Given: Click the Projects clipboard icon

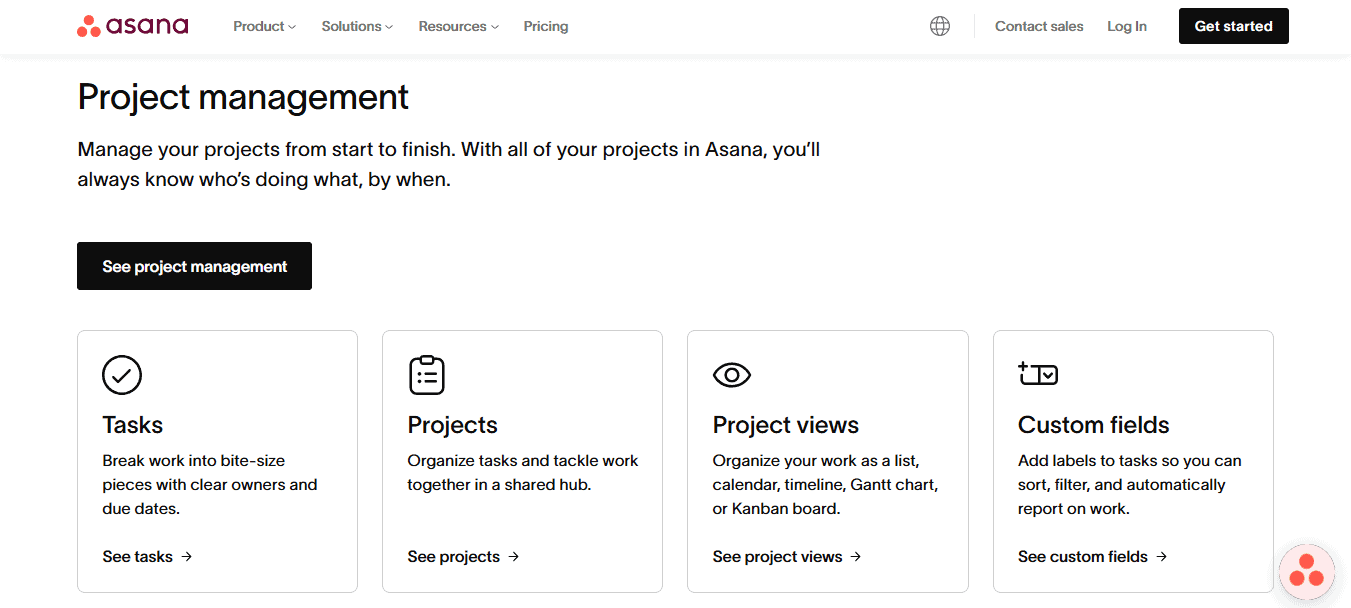Looking at the screenshot, I should [427, 375].
